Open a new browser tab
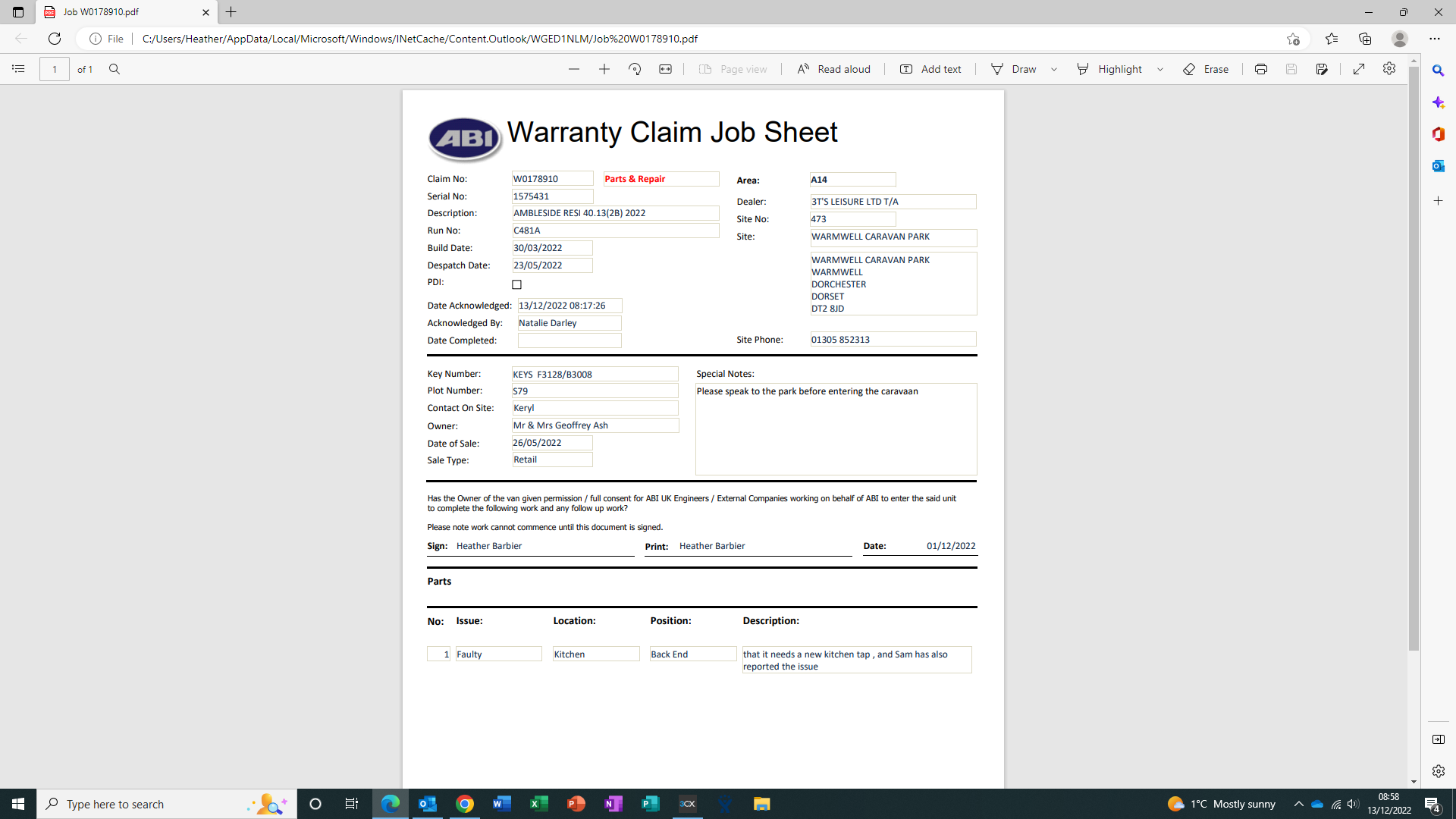This screenshot has width=1456, height=819. [231, 12]
